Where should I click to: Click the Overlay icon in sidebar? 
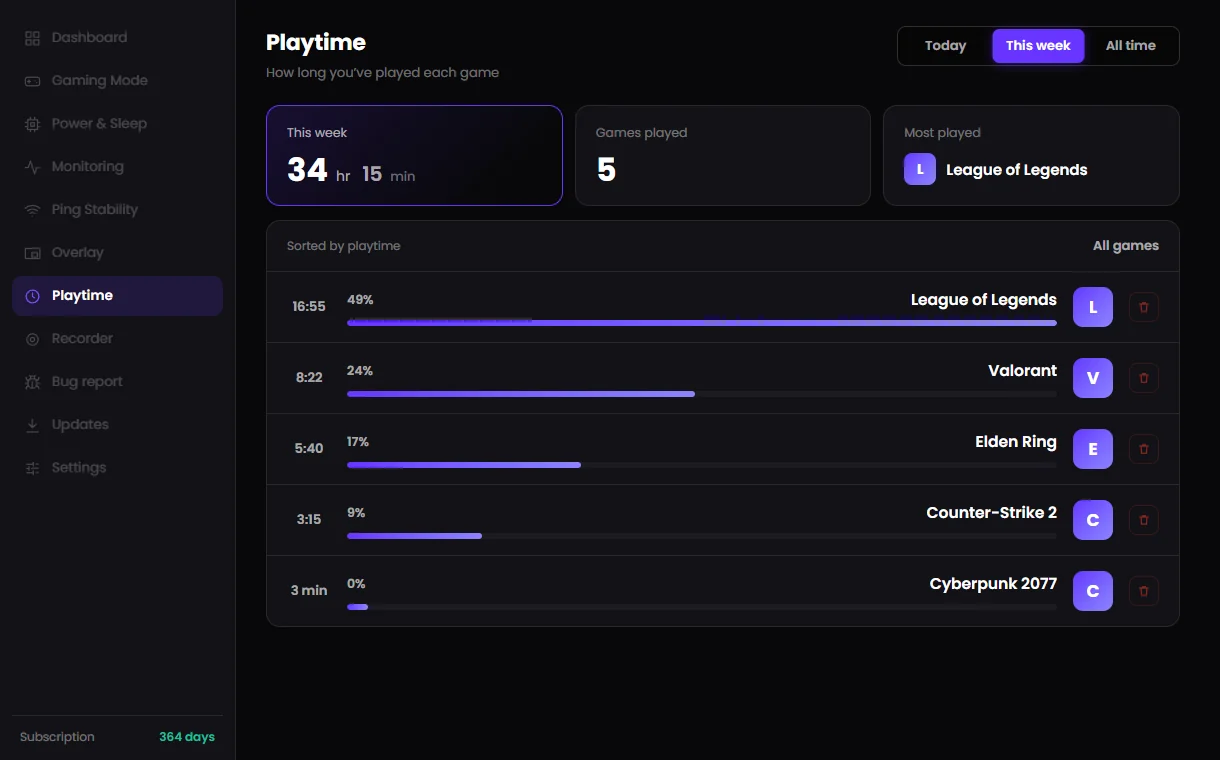click(32, 253)
